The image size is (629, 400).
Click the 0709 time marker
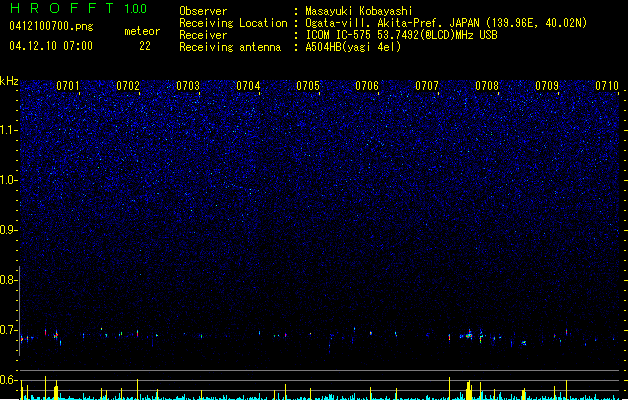[547, 86]
